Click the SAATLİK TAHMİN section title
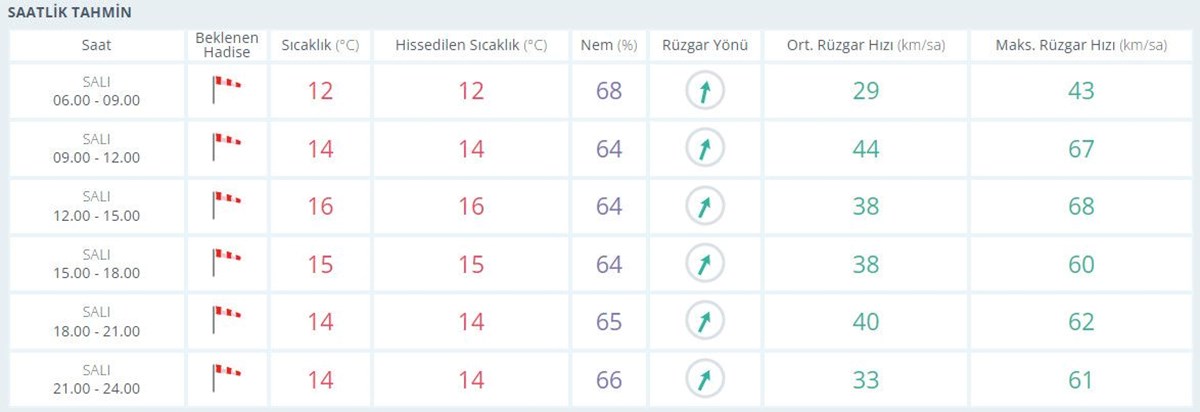Image resolution: width=1200 pixels, height=412 pixels. [70, 13]
